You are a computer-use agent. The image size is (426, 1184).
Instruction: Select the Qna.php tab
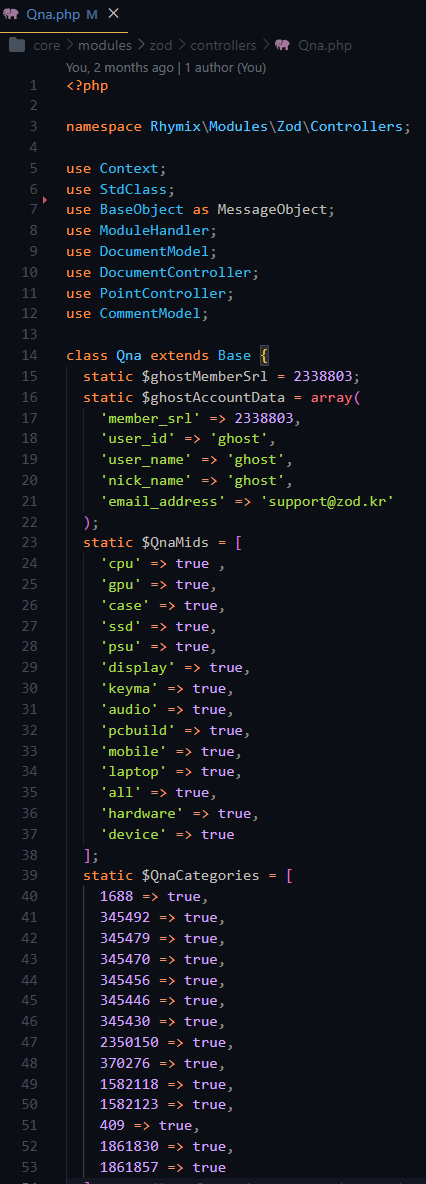coord(62,14)
